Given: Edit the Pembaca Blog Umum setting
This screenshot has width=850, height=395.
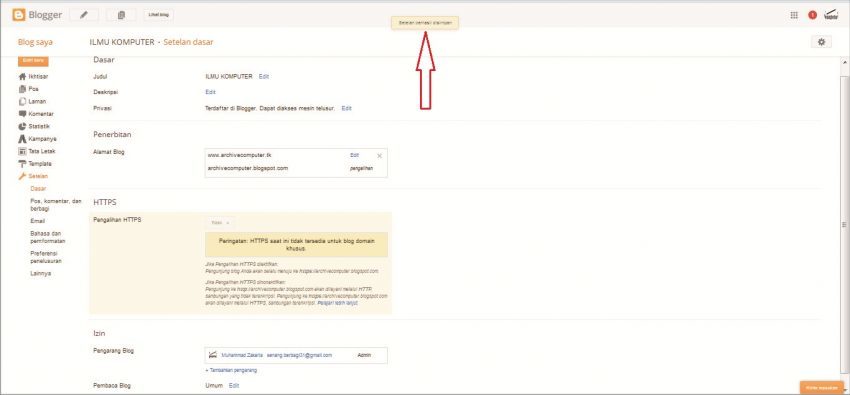Looking at the screenshot, I should [234, 386].
